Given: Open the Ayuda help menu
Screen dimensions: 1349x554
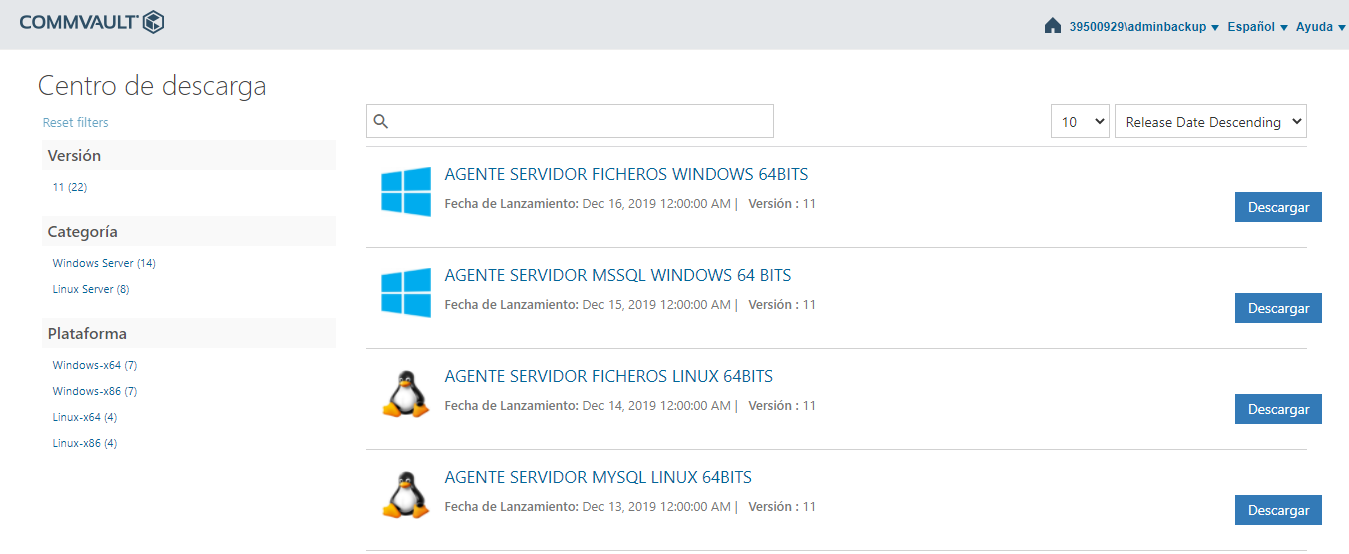Looking at the screenshot, I should 1320,27.
